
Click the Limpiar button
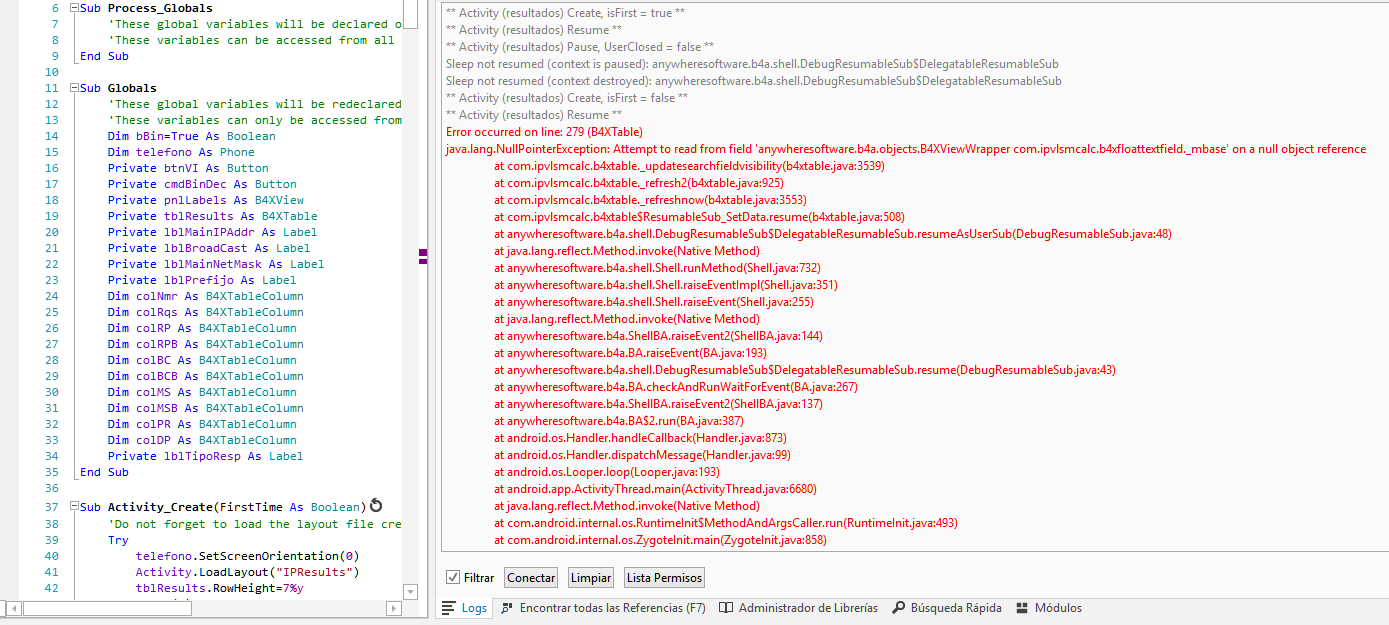[x=591, y=578]
